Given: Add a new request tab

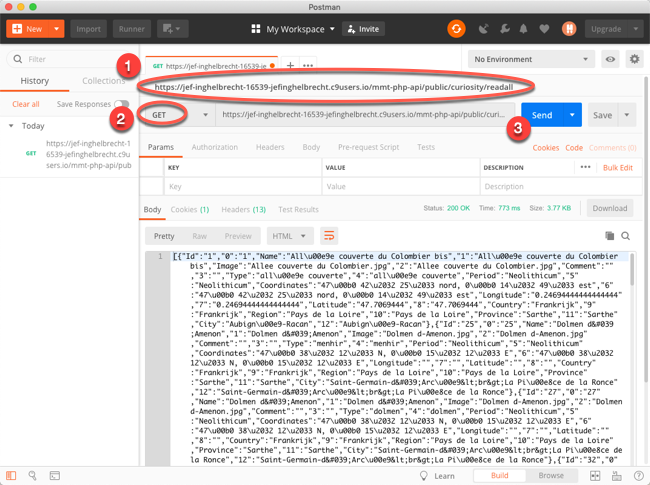Looking at the screenshot, I should tap(291, 65).
